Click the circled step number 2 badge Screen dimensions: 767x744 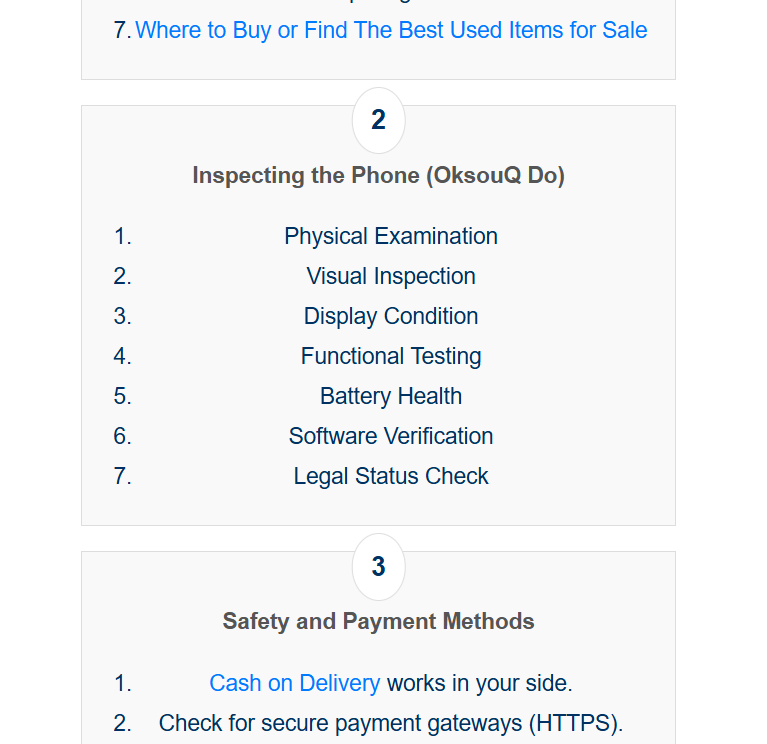tap(378, 120)
